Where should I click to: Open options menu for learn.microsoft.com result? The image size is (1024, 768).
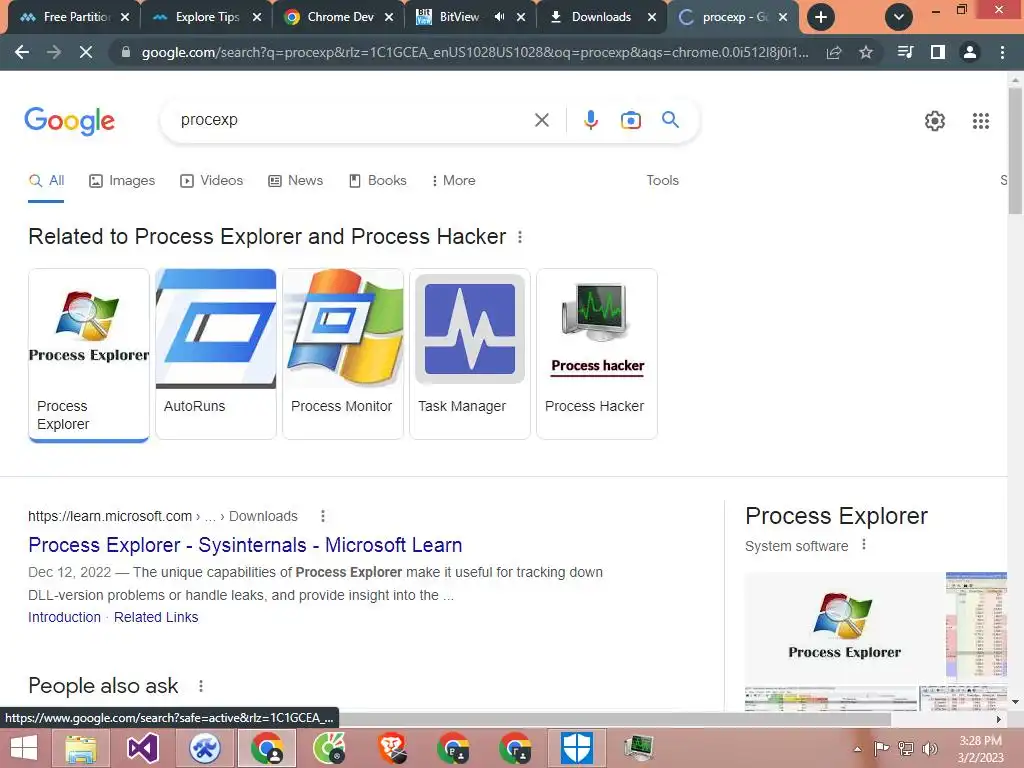pos(323,516)
